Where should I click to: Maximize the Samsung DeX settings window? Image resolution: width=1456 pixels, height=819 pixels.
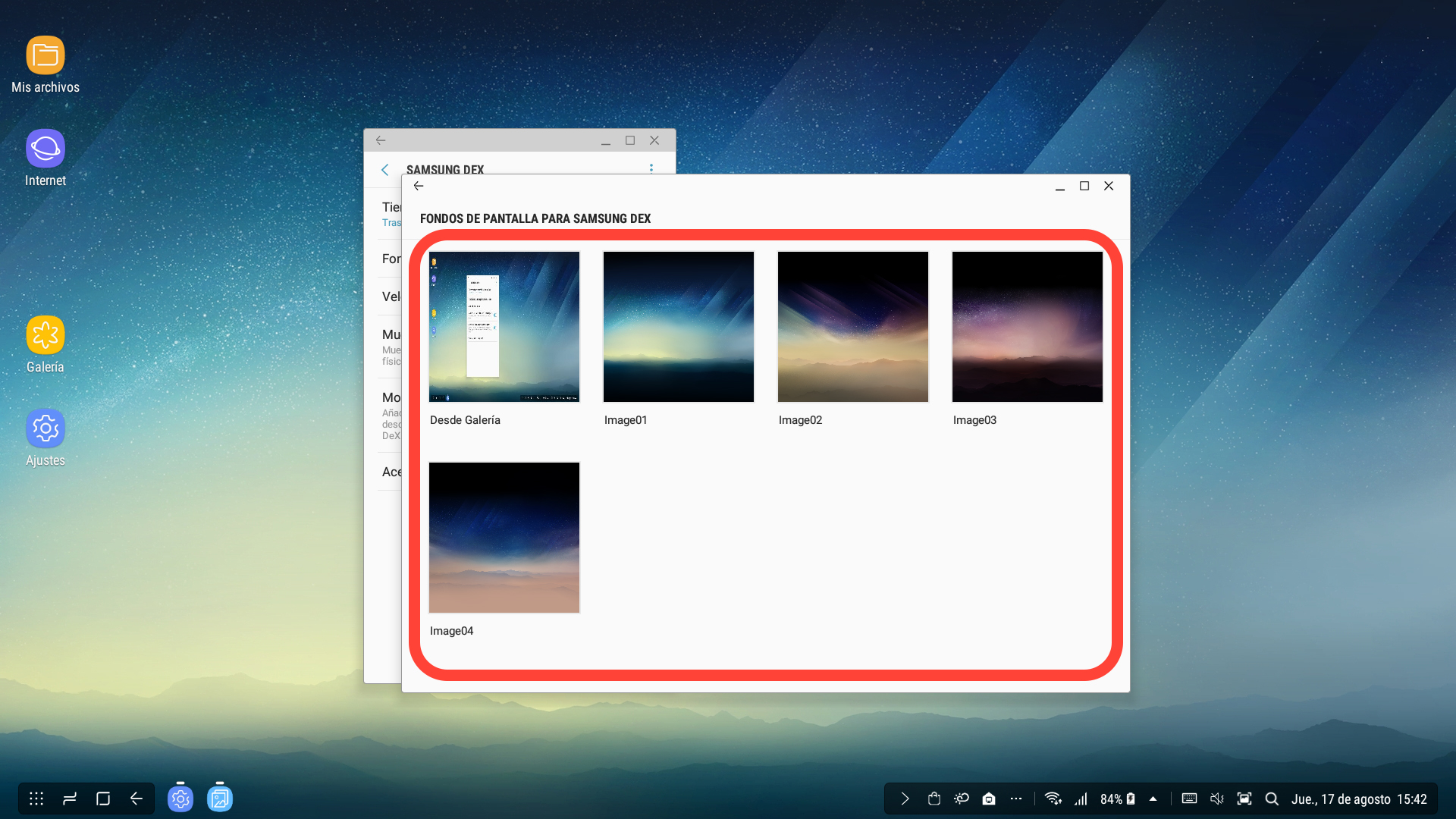click(x=630, y=140)
